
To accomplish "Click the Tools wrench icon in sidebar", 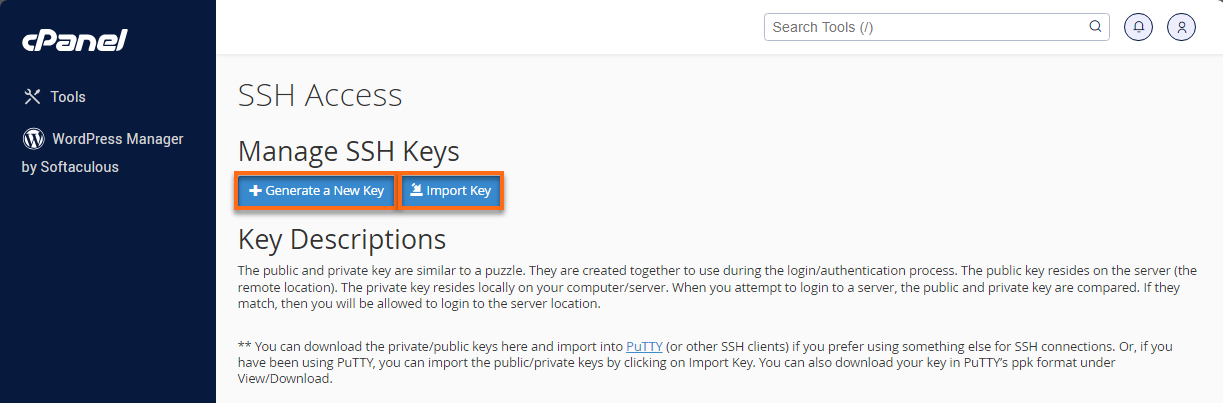I will click(32, 97).
